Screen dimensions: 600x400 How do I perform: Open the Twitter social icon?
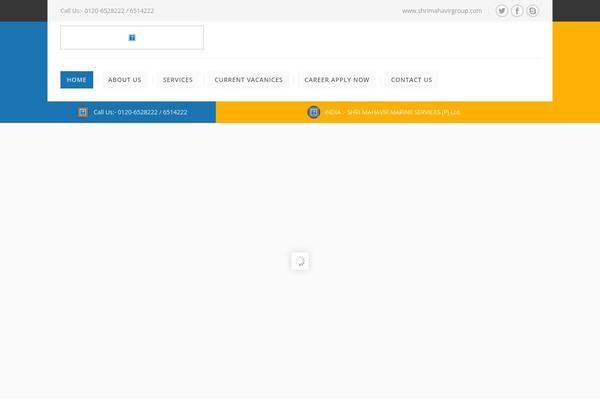pos(502,11)
